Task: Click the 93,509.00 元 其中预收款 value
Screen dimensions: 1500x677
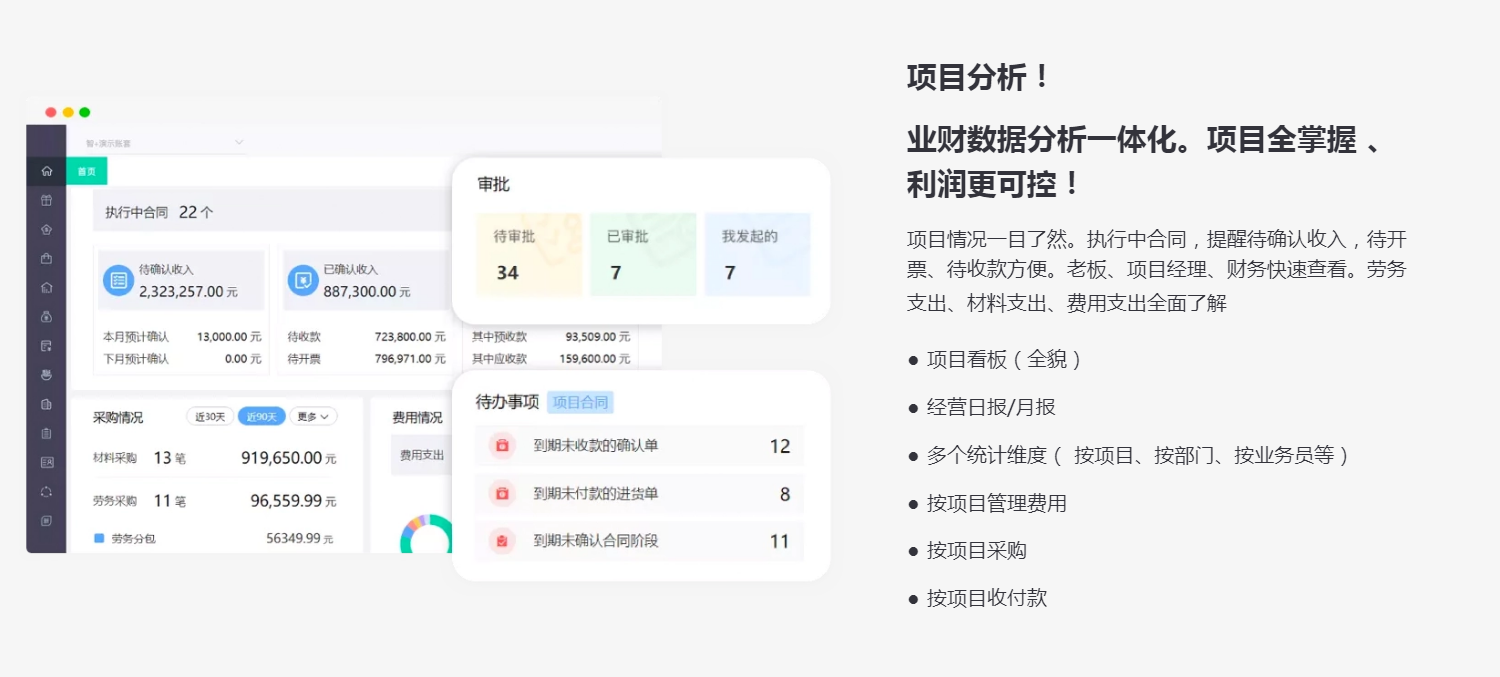Action: [598, 337]
